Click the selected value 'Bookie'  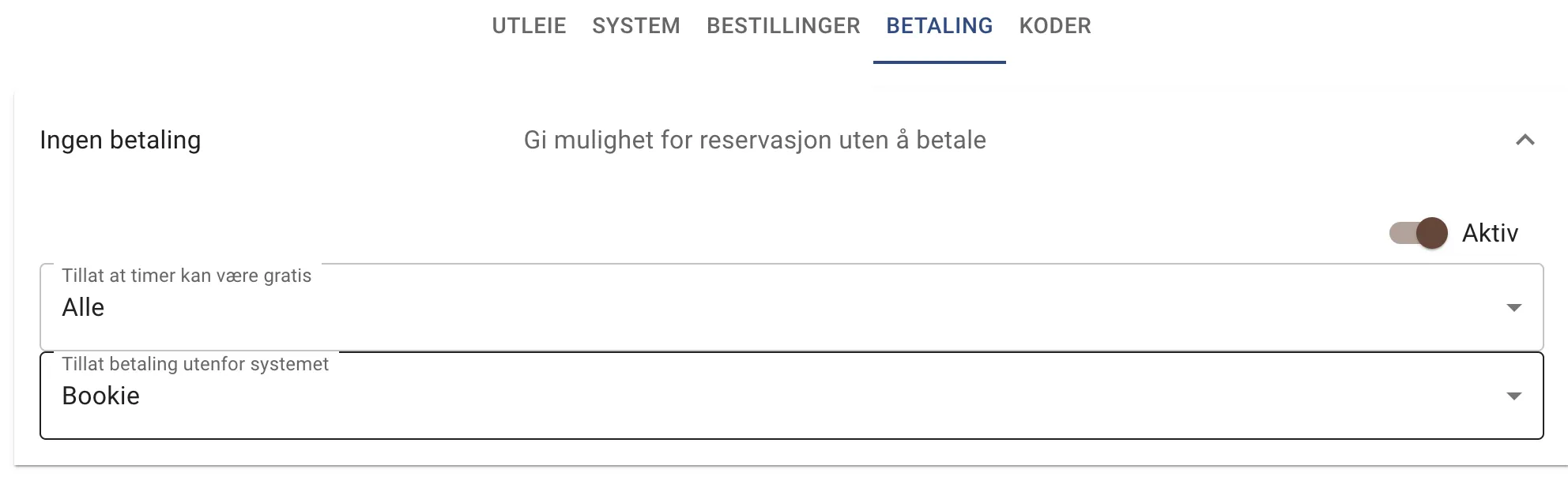point(101,396)
